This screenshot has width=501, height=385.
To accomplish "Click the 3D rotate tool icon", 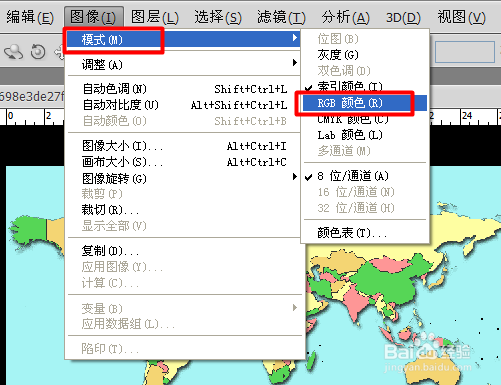I will click(x=14, y=52).
